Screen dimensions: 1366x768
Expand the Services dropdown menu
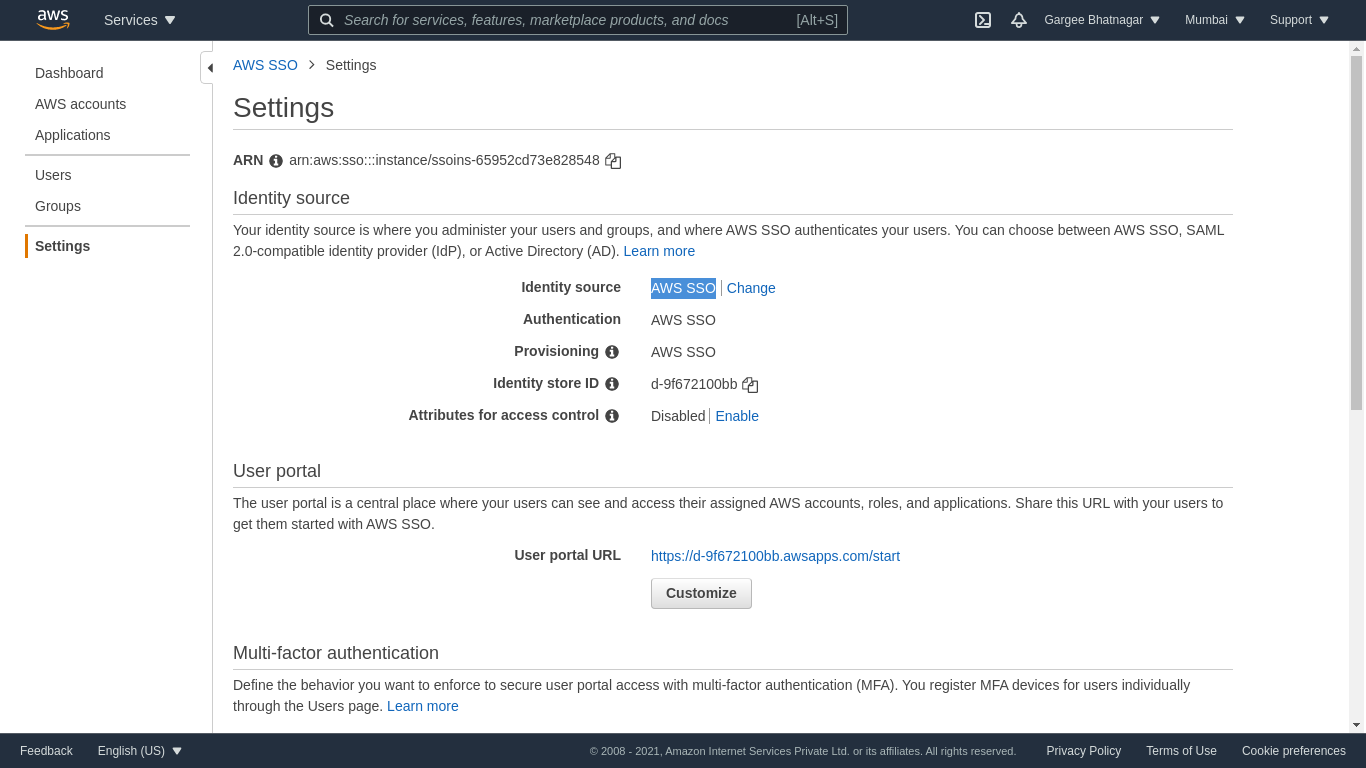pyautogui.click(x=140, y=20)
